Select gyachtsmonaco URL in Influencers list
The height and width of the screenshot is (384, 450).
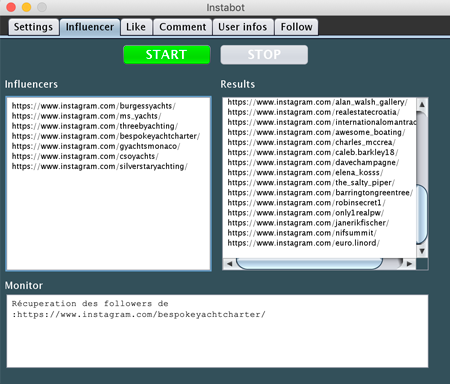[x=96, y=146]
